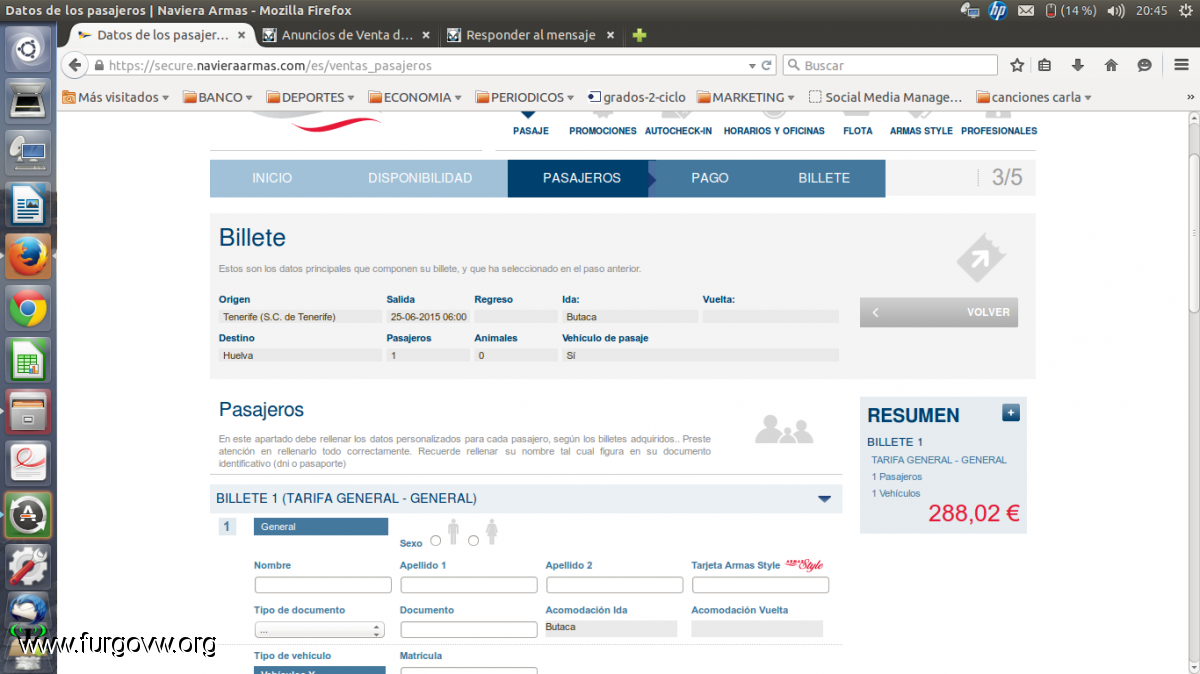Close the 'Responder al mensaje' tab
Screen dimensions: 1200x674
pyautogui.click(x=611, y=35)
